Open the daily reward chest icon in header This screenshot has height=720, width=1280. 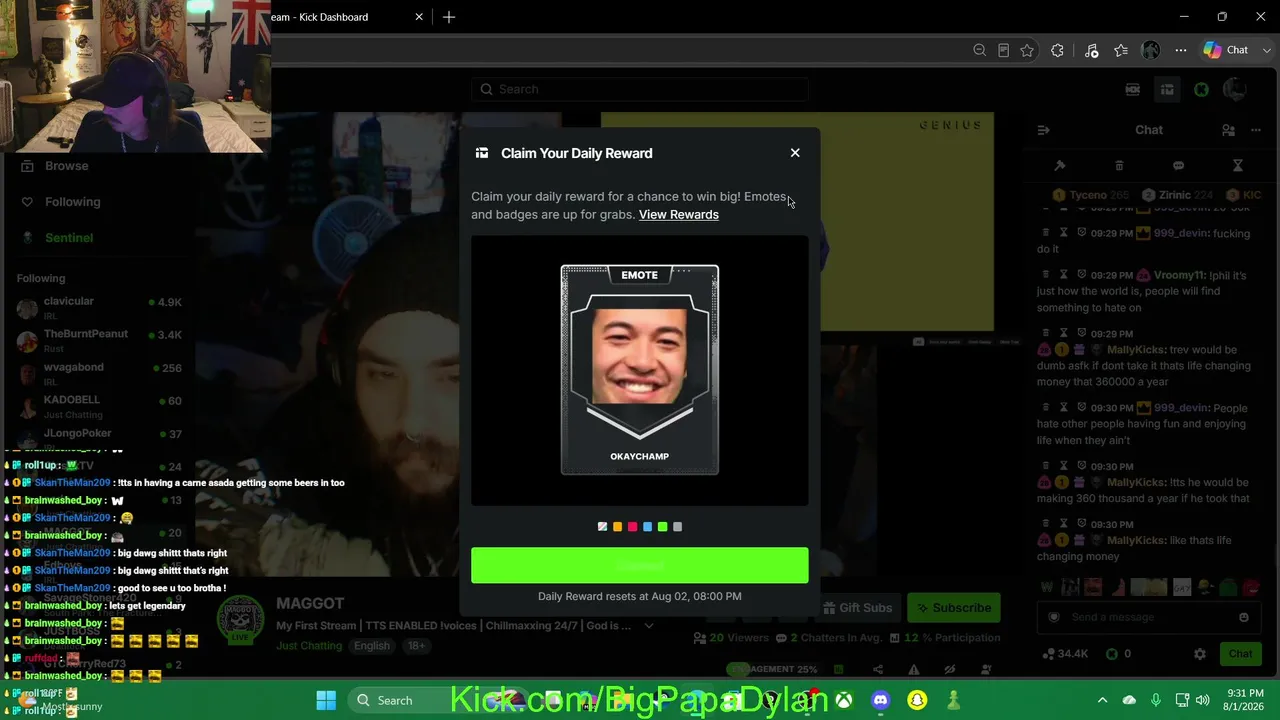point(1167,90)
